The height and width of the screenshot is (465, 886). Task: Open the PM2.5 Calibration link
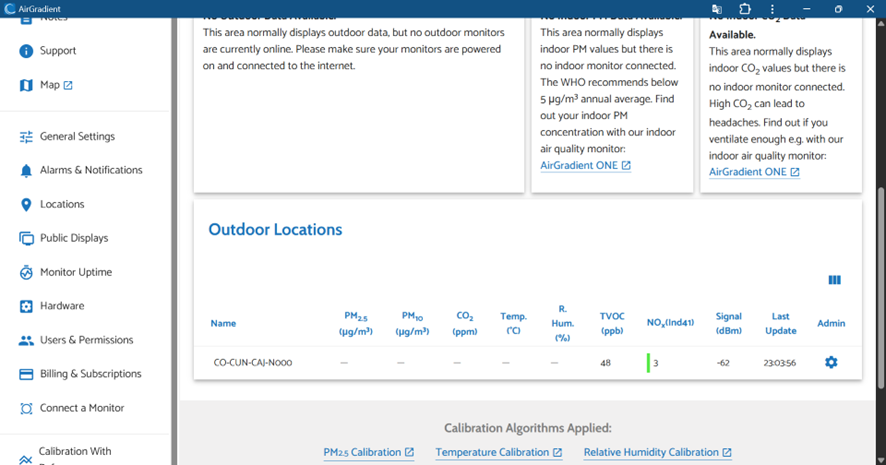coord(368,452)
